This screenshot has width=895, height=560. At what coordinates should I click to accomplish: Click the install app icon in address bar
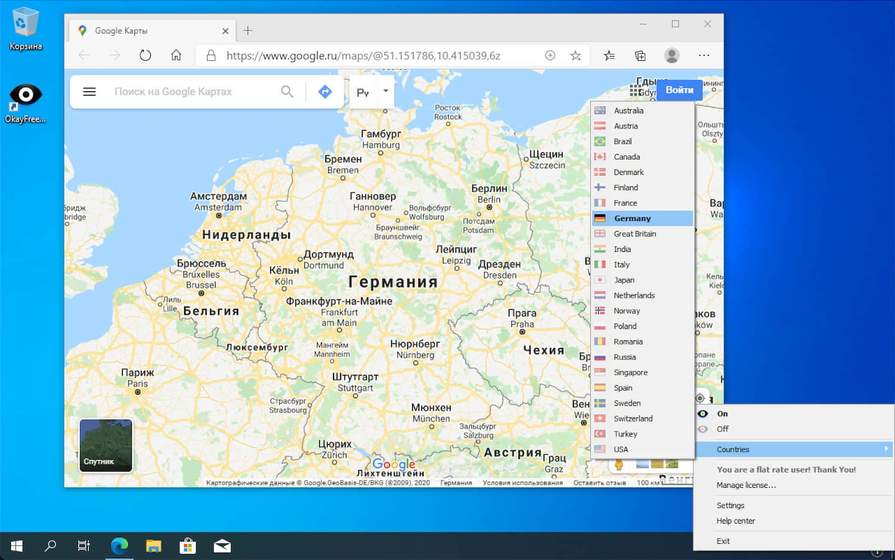pyautogui.click(x=550, y=55)
